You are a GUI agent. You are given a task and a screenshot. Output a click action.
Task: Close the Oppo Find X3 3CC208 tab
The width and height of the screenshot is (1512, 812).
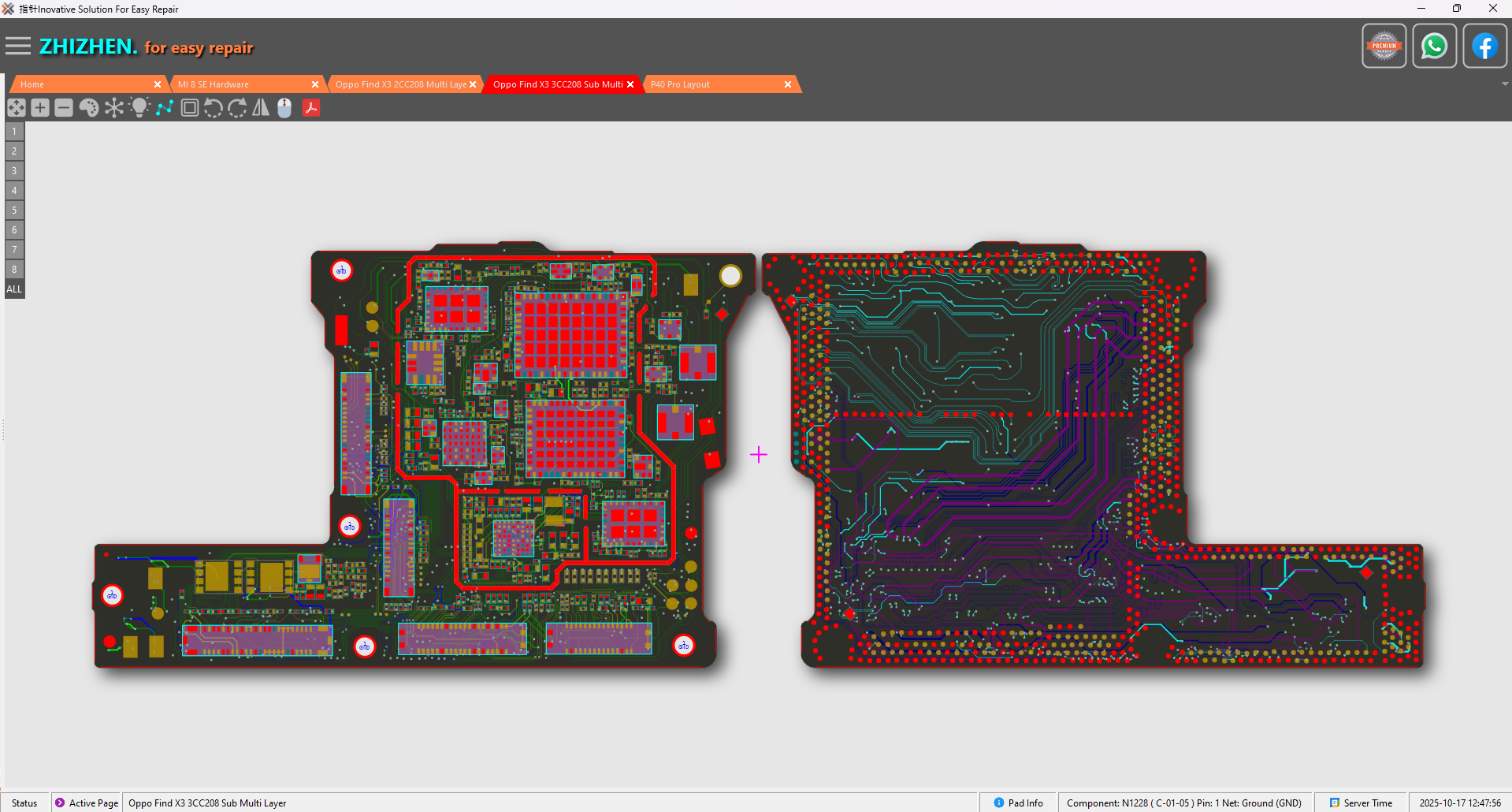point(630,84)
